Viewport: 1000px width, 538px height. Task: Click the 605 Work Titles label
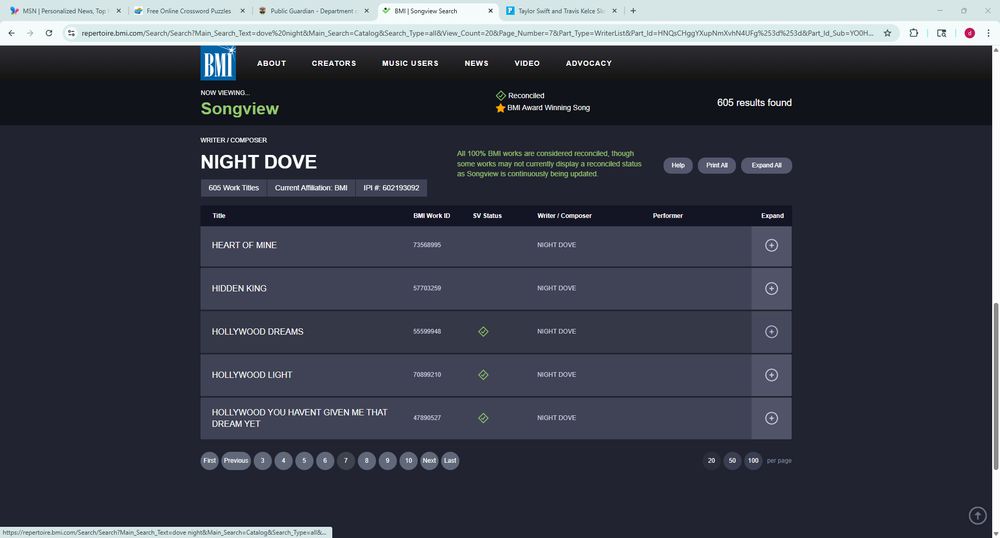[x=233, y=188]
